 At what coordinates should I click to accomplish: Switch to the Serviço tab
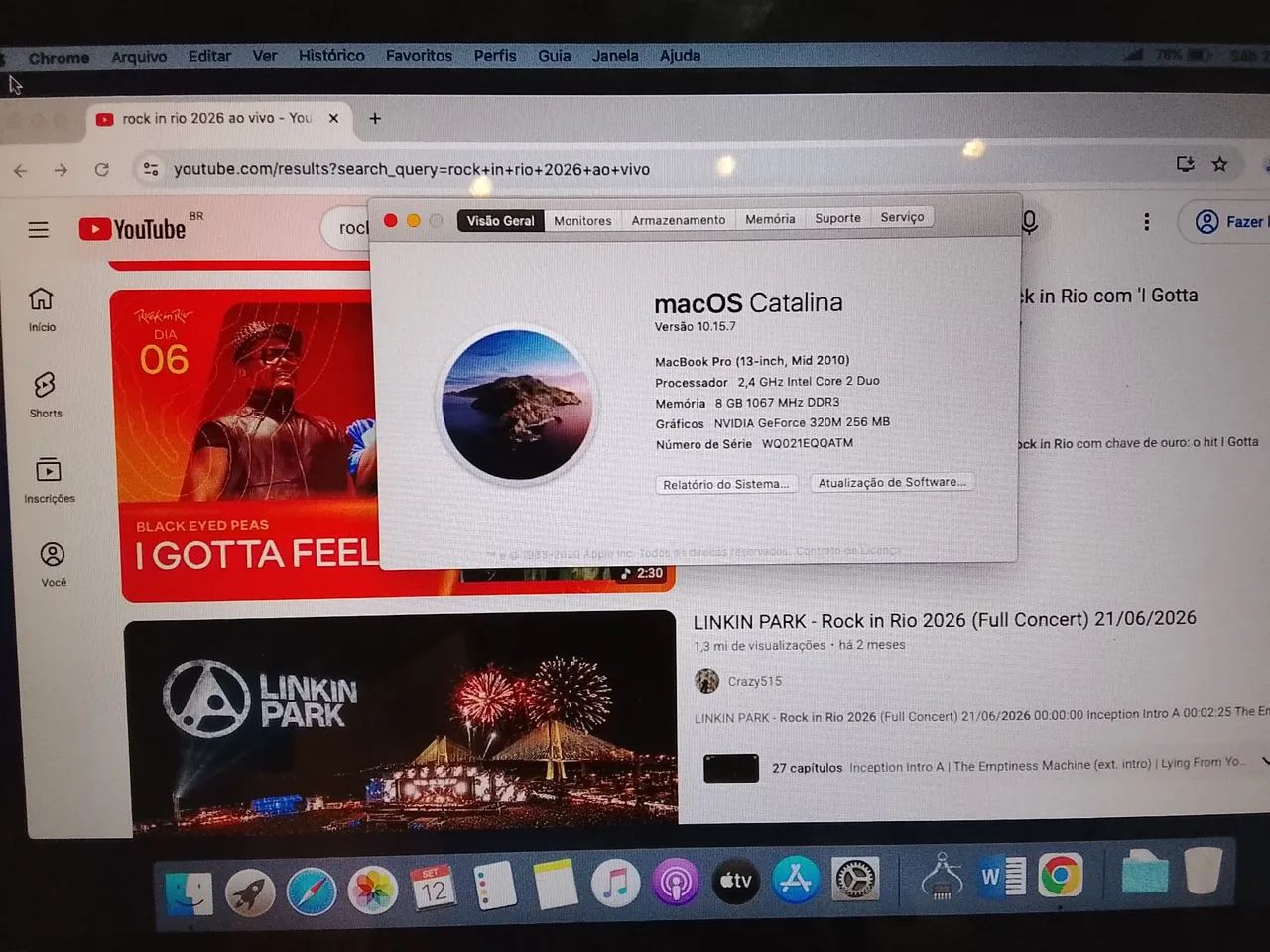click(903, 217)
